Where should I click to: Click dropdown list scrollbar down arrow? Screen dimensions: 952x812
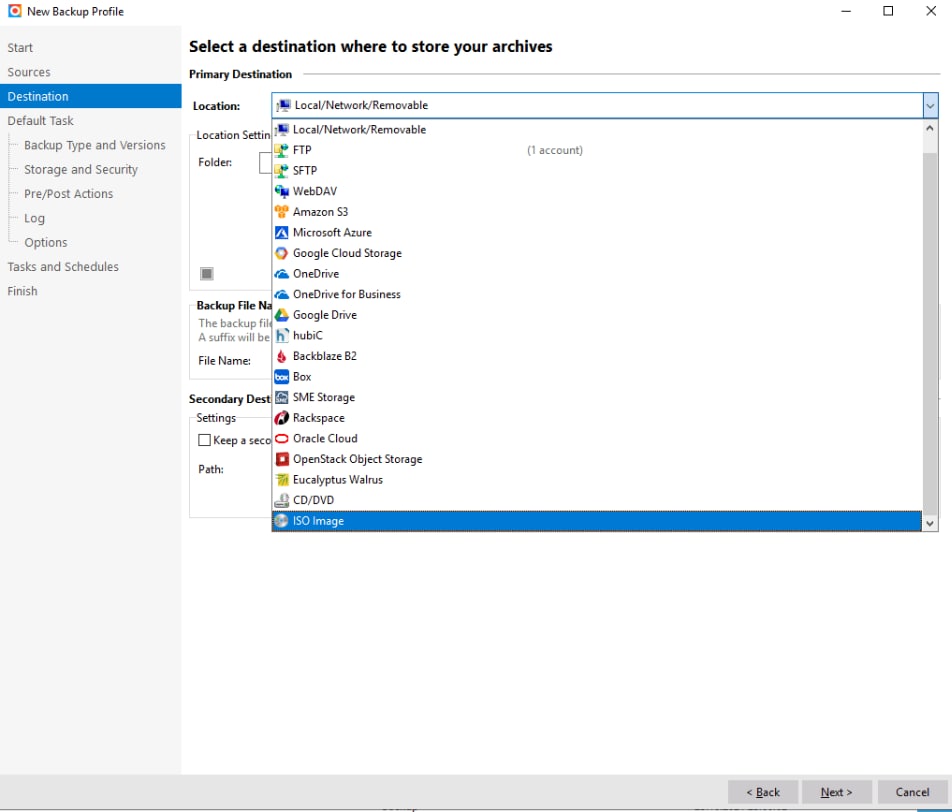coord(930,523)
